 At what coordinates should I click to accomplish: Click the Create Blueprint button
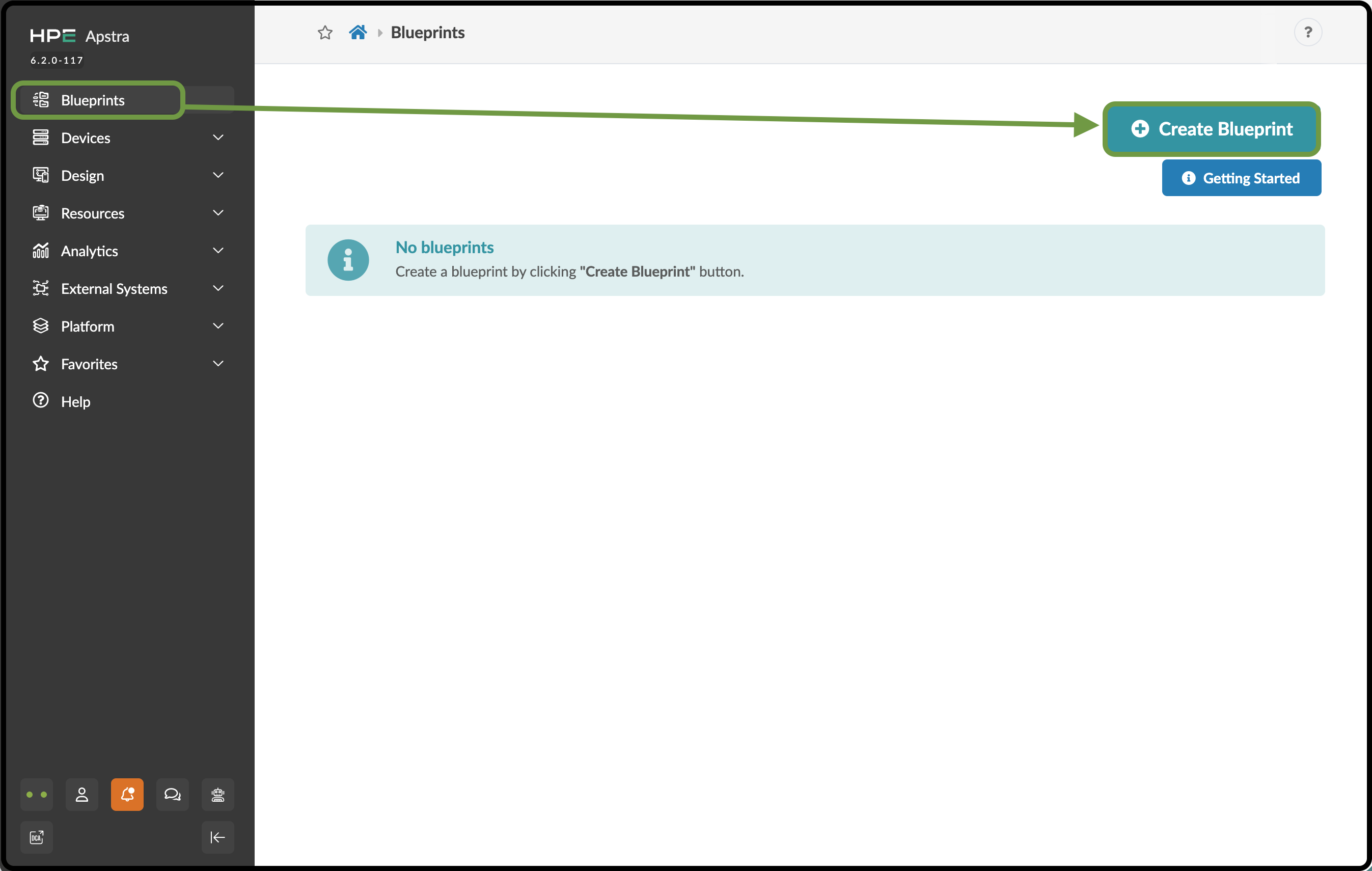[x=1212, y=129]
